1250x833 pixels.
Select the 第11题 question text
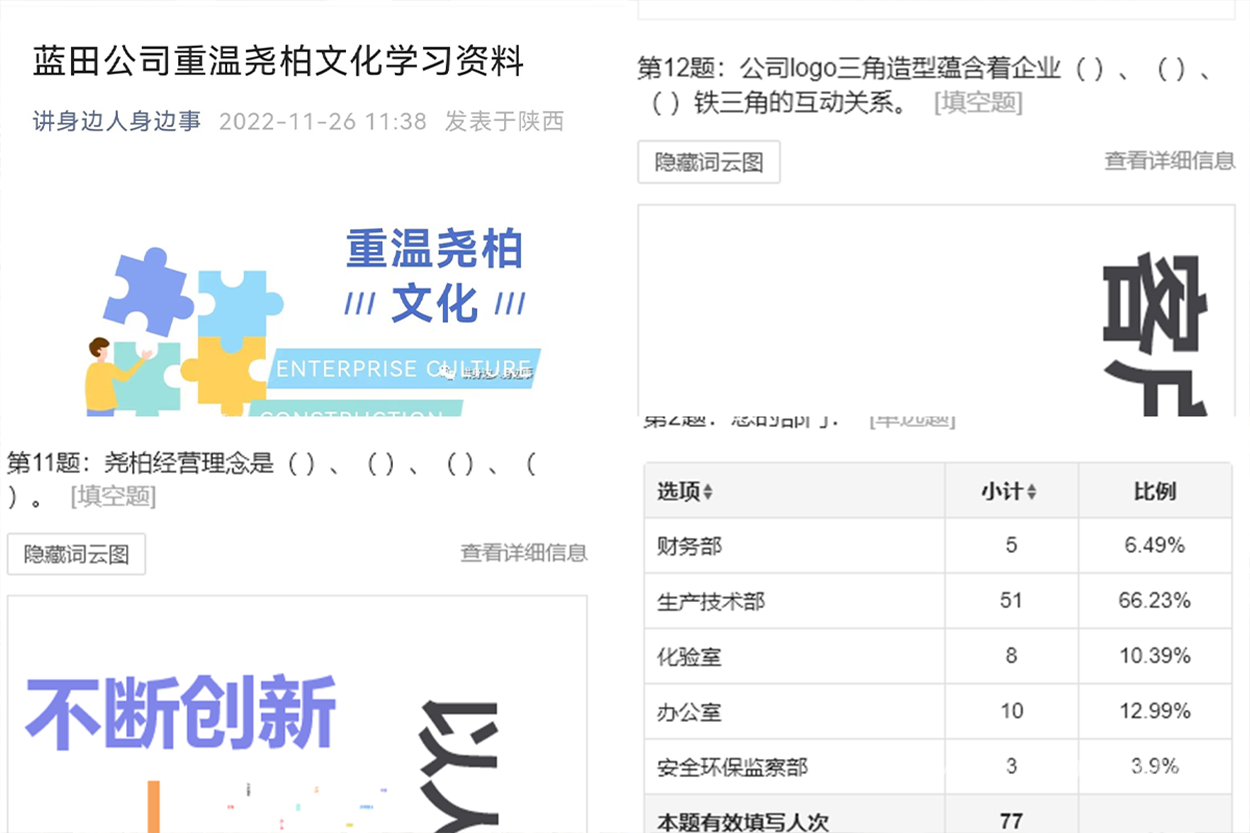pos(271,479)
